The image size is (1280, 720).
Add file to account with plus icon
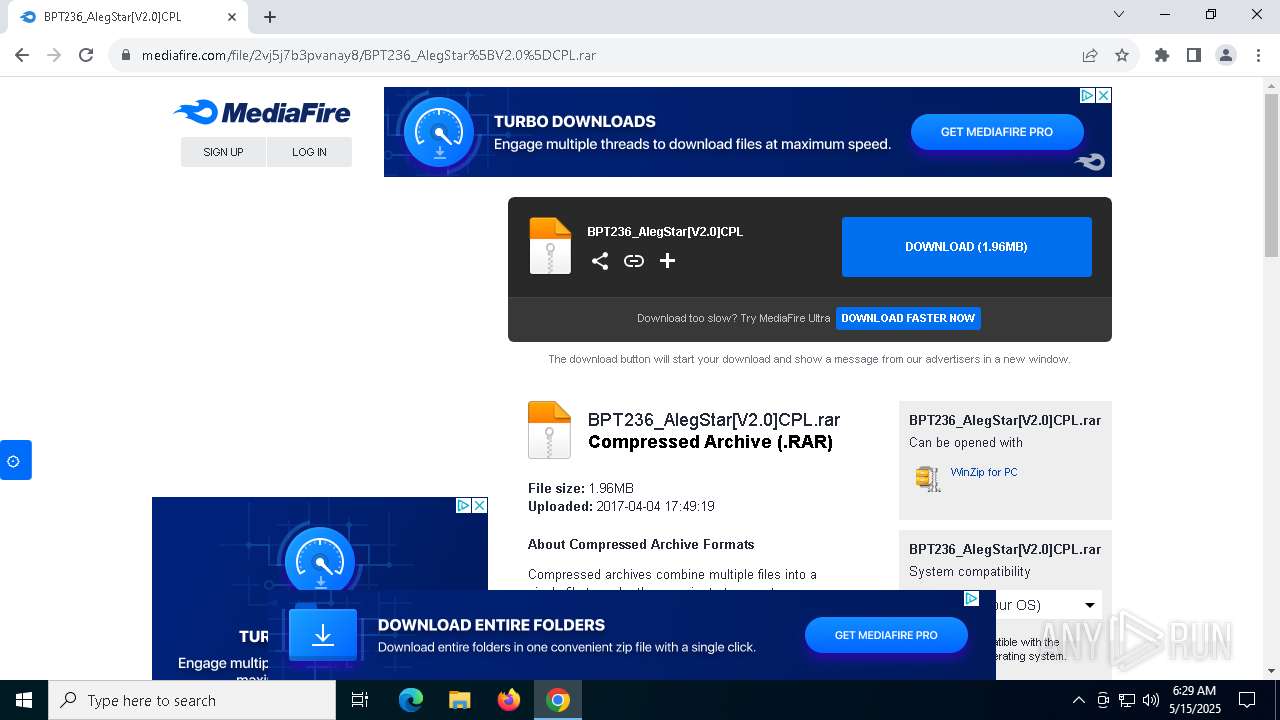[x=668, y=261]
